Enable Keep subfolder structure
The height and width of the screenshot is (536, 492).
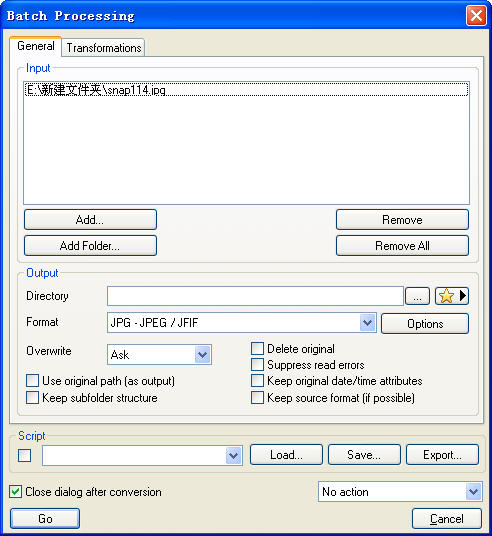click(32, 398)
